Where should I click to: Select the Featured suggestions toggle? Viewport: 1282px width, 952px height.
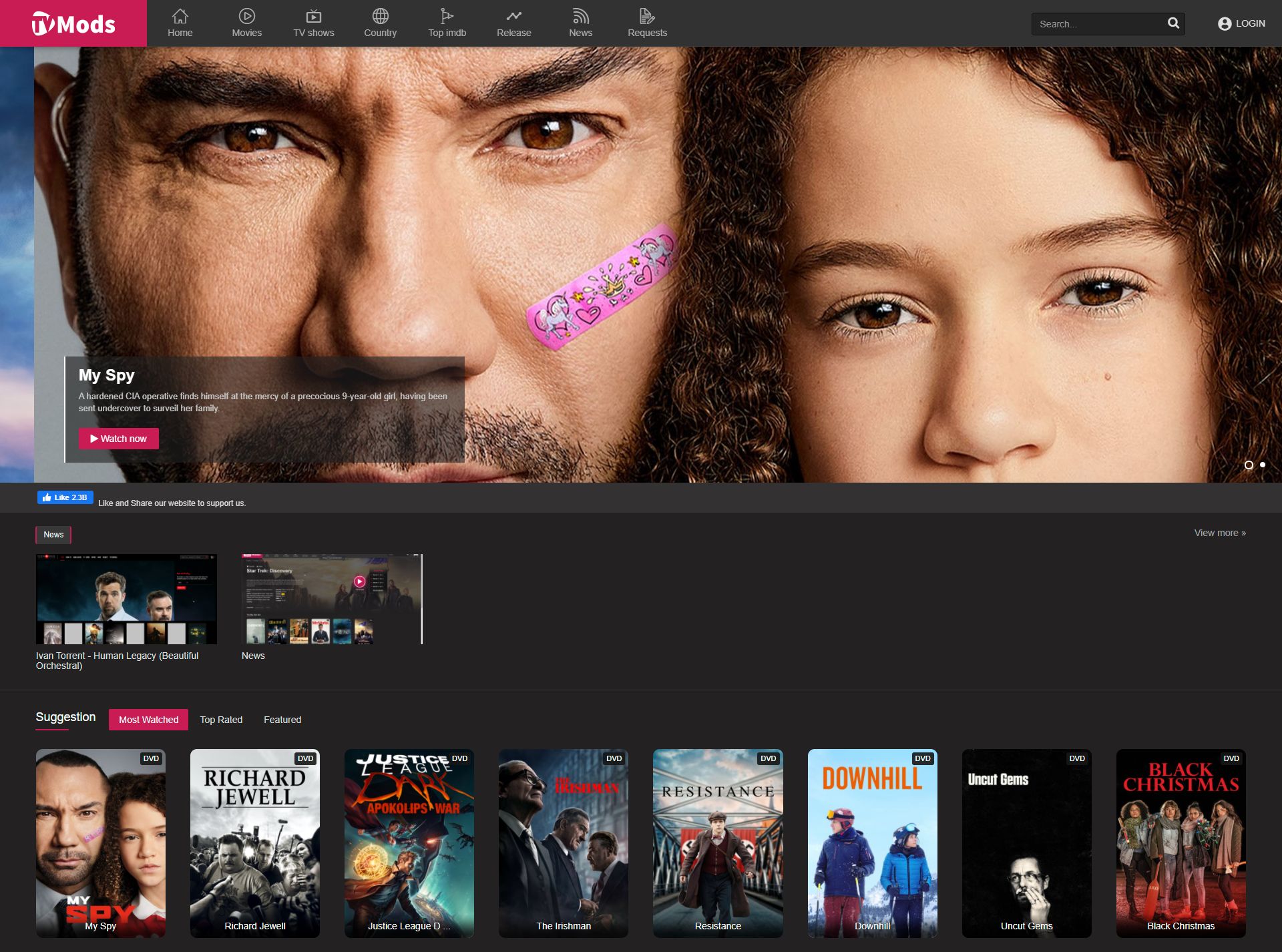pyautogui.click(x=282, y=719)
